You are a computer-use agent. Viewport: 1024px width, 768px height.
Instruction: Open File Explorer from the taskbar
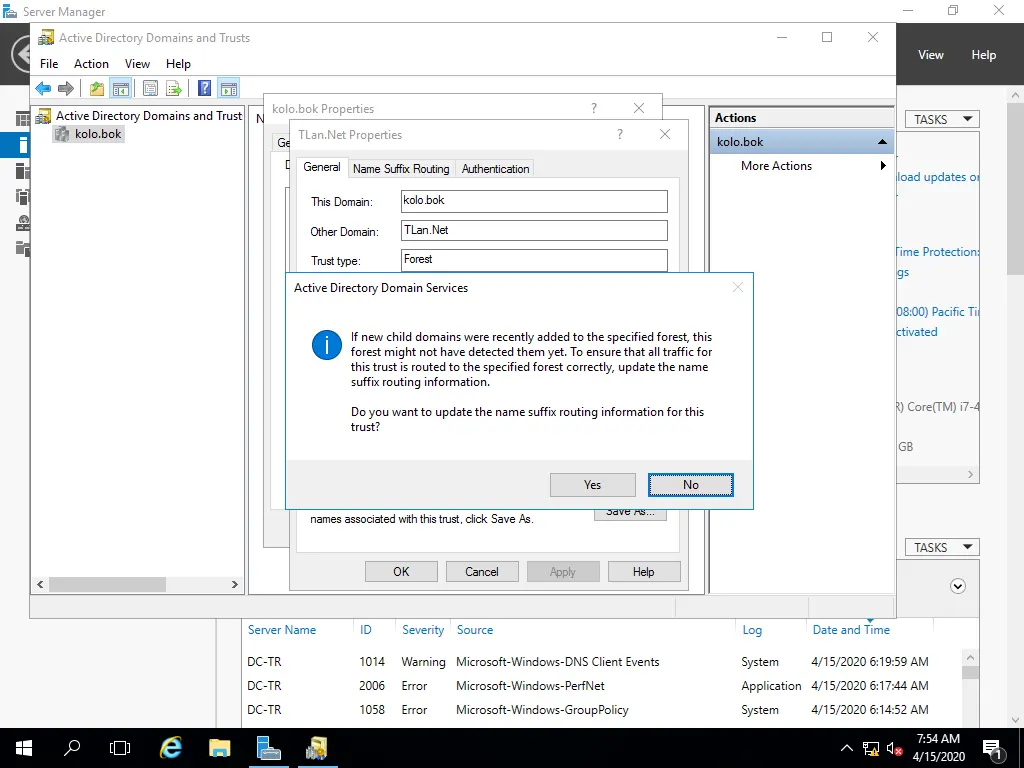219,748
